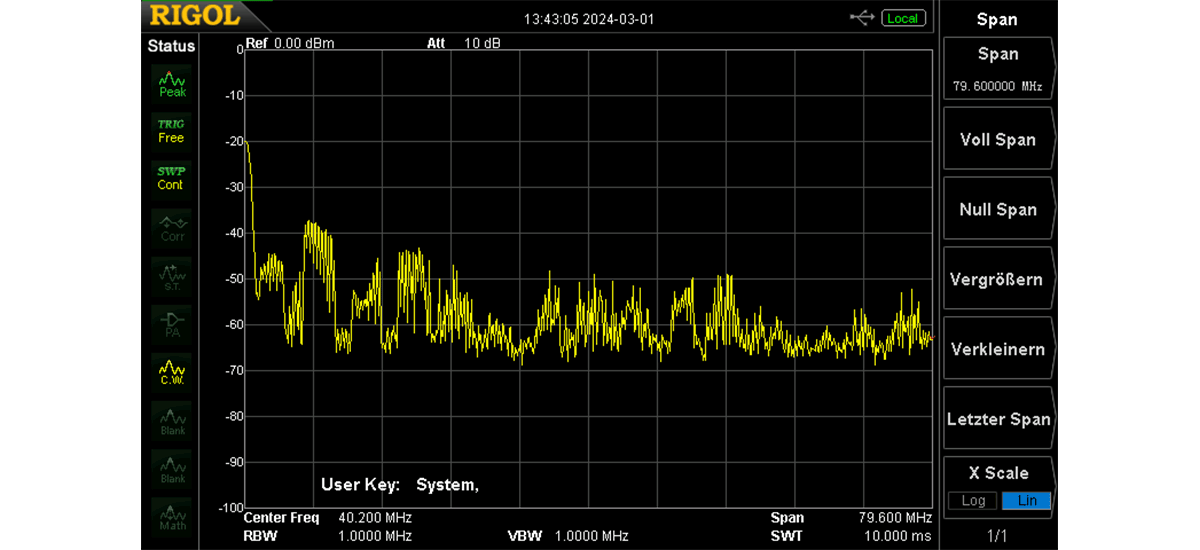Open the Span value softkey
This screenshot has width=1200, height=550.
point(998,69)
